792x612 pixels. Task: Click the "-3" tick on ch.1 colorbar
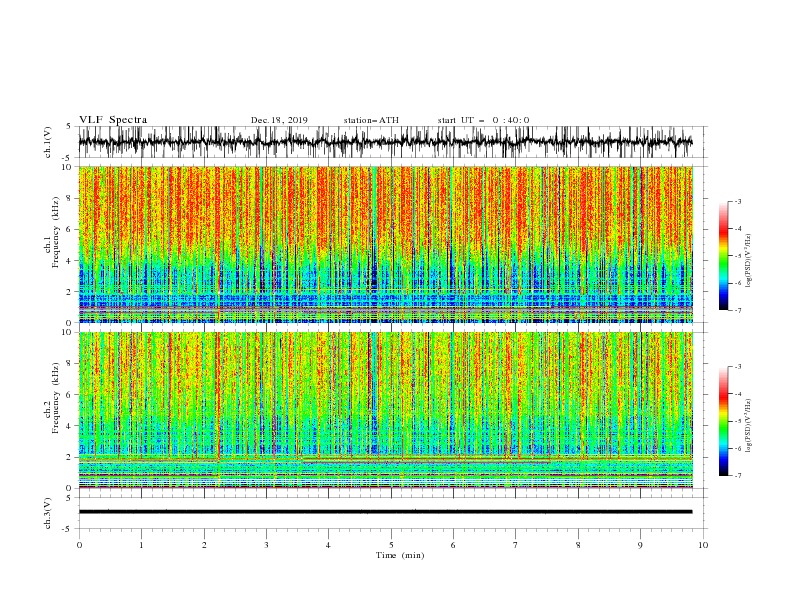coord(738,201)
